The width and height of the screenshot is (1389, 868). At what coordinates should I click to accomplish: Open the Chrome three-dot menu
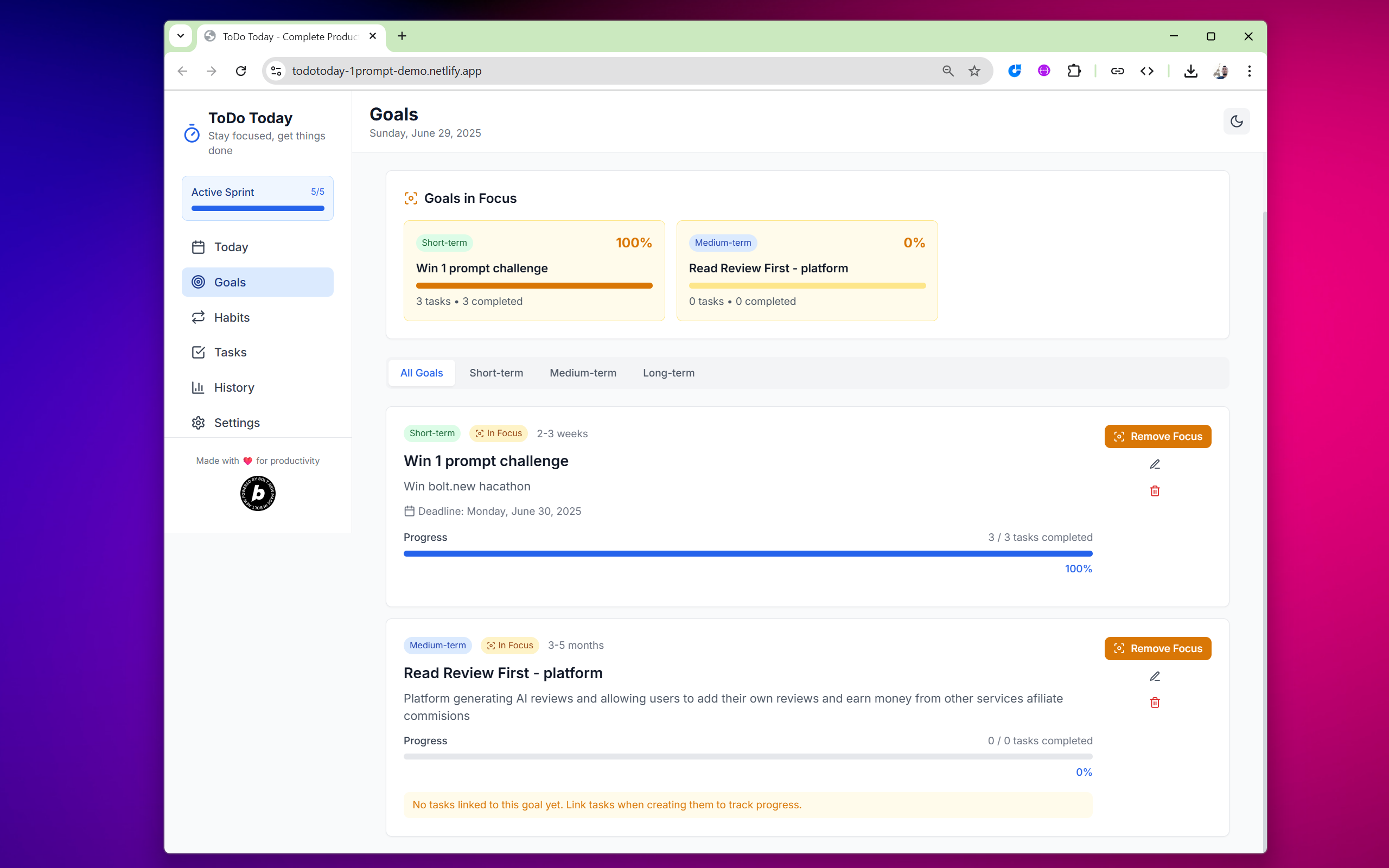1249,71
